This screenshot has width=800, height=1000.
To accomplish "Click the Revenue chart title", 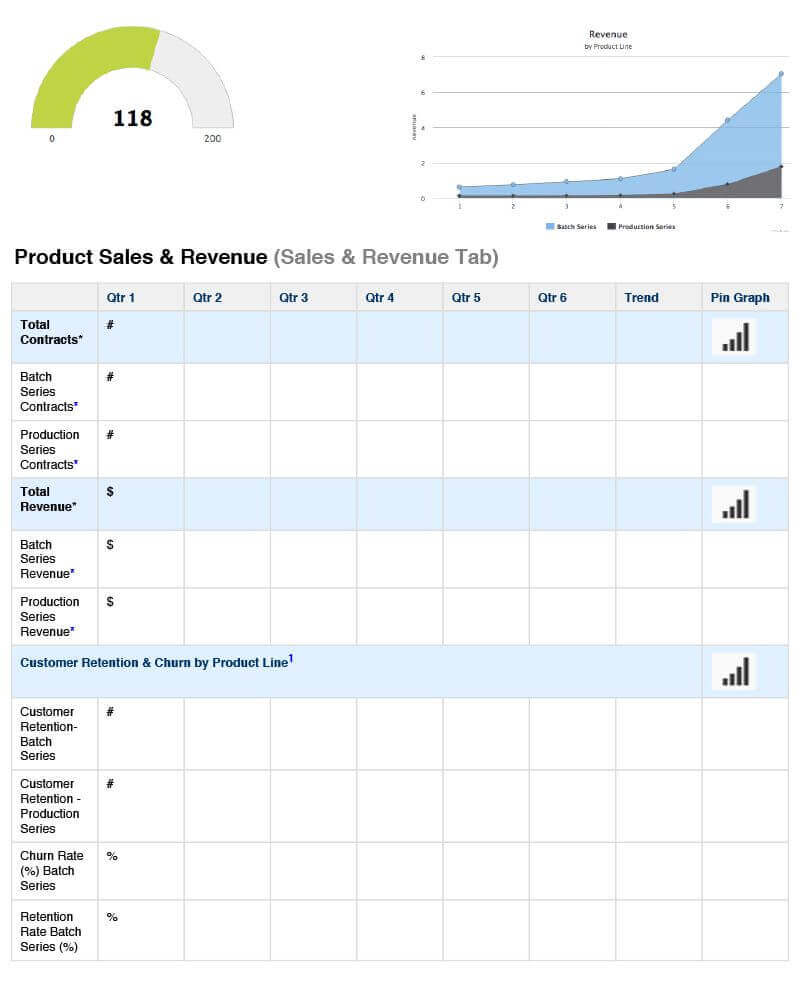I will click(607, 33).
